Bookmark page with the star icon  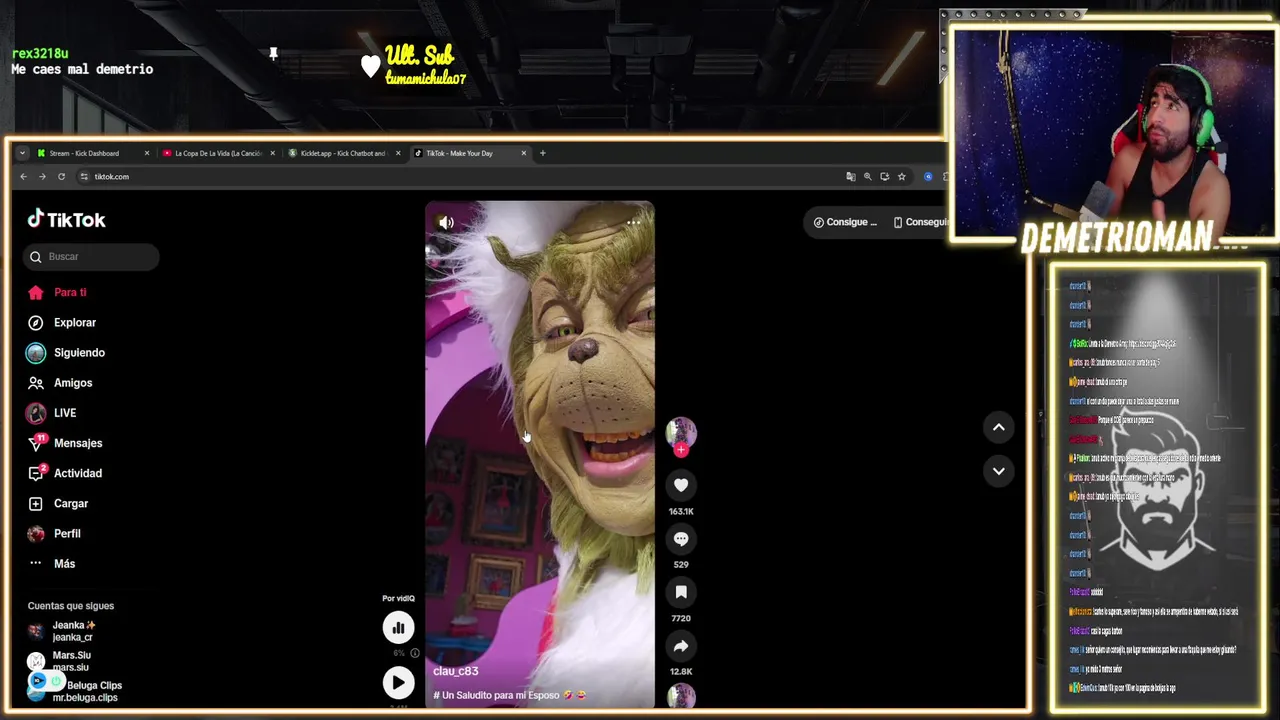pyautogui.click(x=901, y=176)
